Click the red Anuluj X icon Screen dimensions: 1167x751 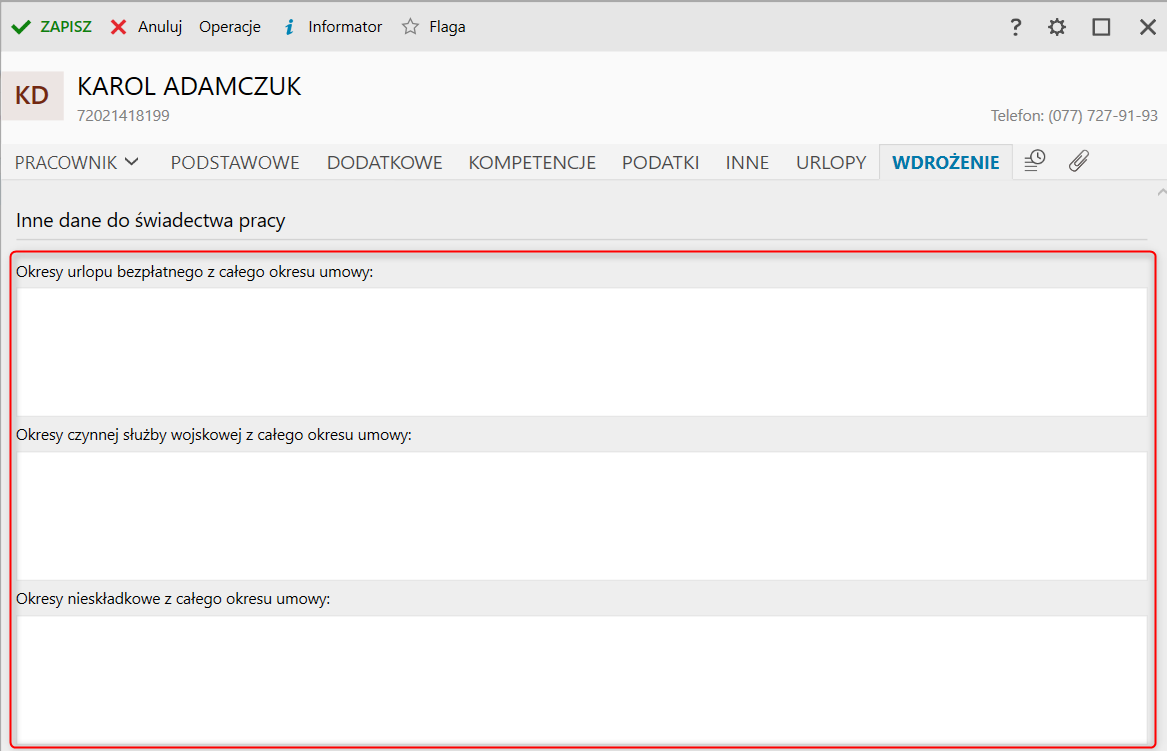coord(119,27)
